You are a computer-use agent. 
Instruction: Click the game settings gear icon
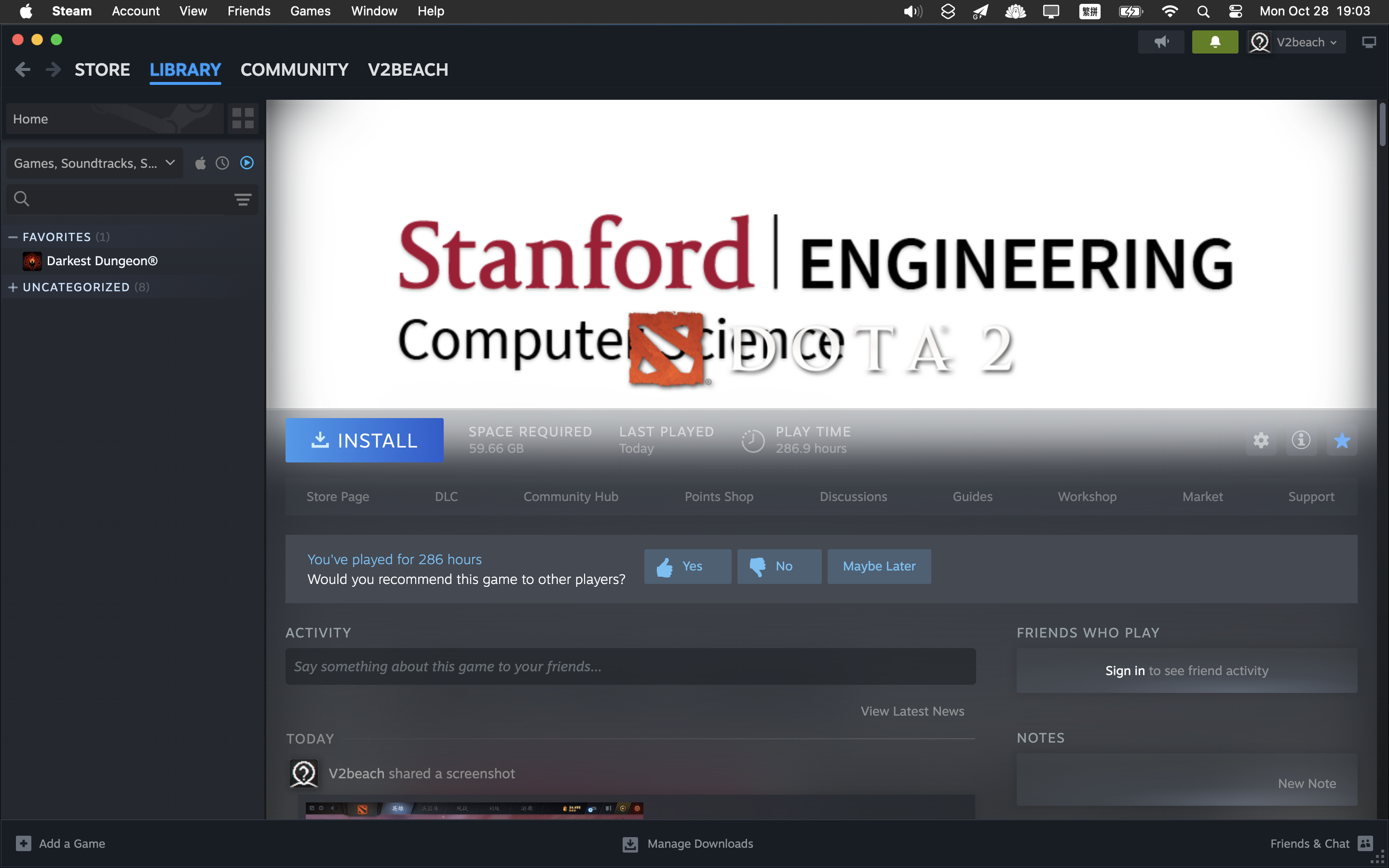coord(1261,440)
